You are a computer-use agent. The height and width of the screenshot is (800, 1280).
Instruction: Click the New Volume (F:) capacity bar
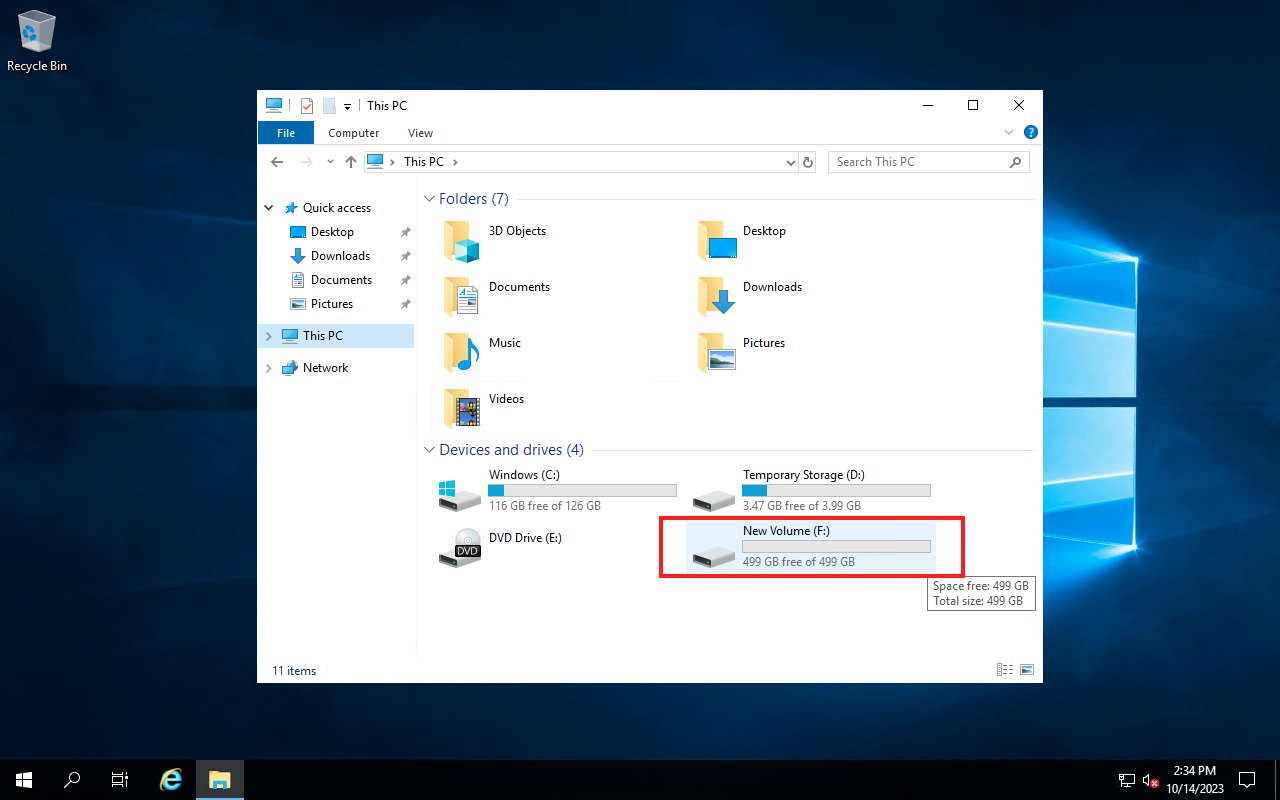pyautogui.click(x=836, y=547)
